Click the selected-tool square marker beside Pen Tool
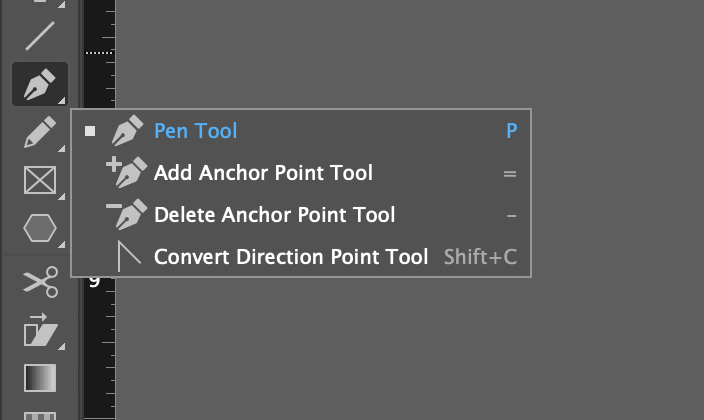 [90, 131]
